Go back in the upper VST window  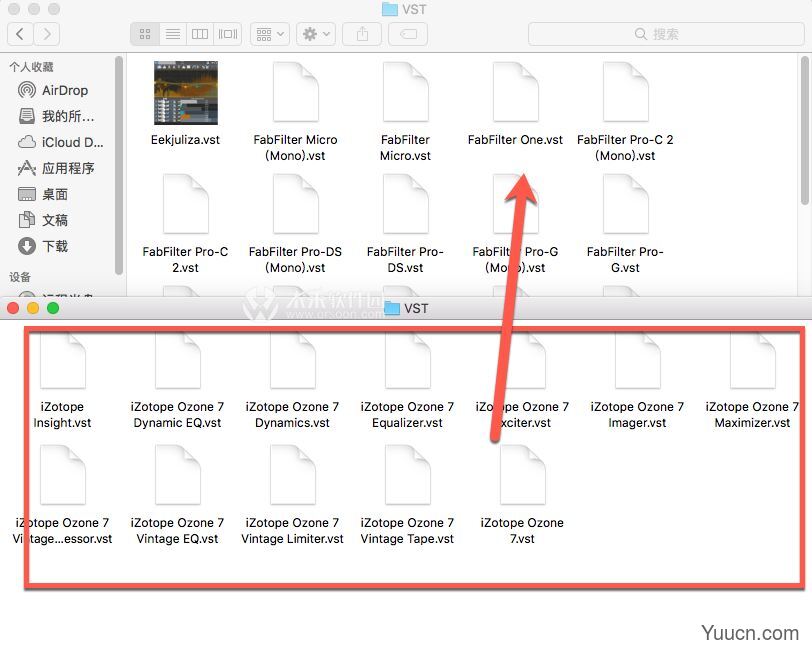[20, 34]
